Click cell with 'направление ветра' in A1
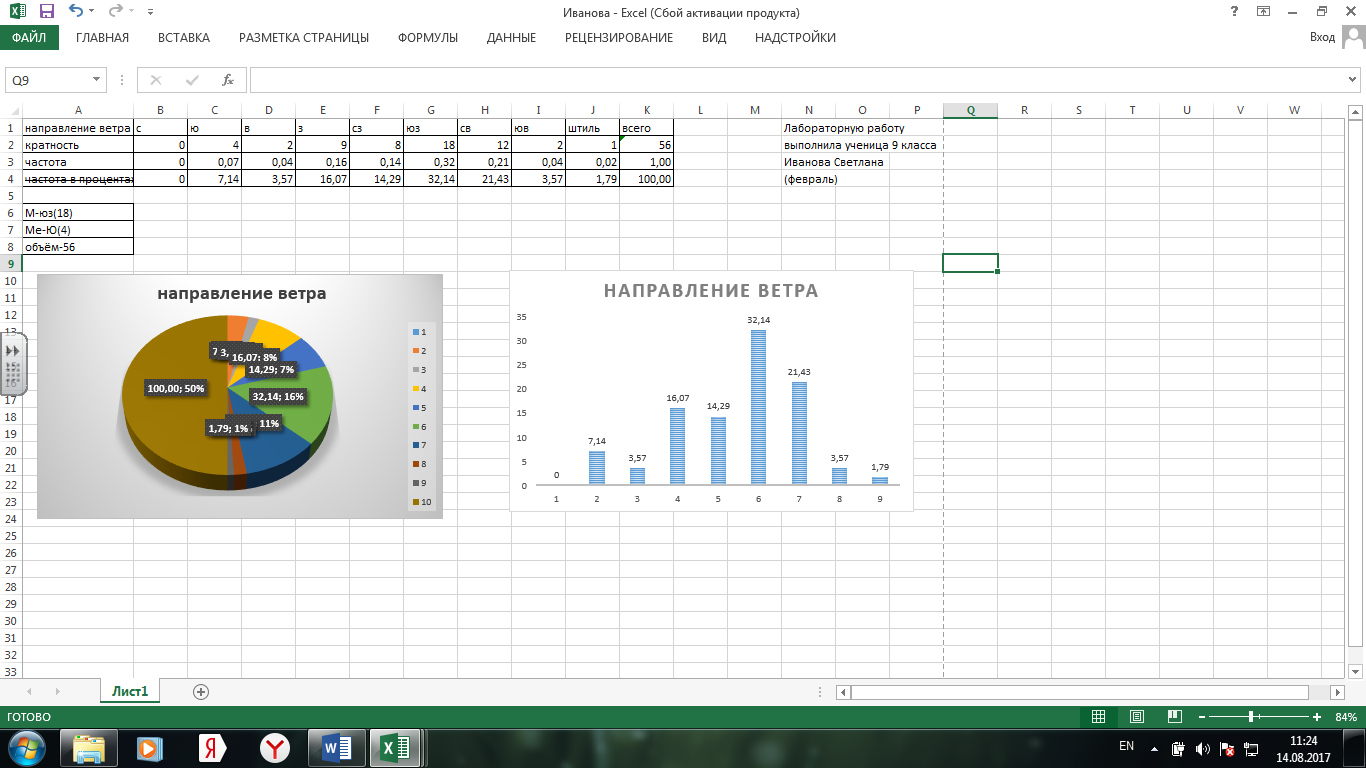1366x768 pixels. (x=78, y=128)
